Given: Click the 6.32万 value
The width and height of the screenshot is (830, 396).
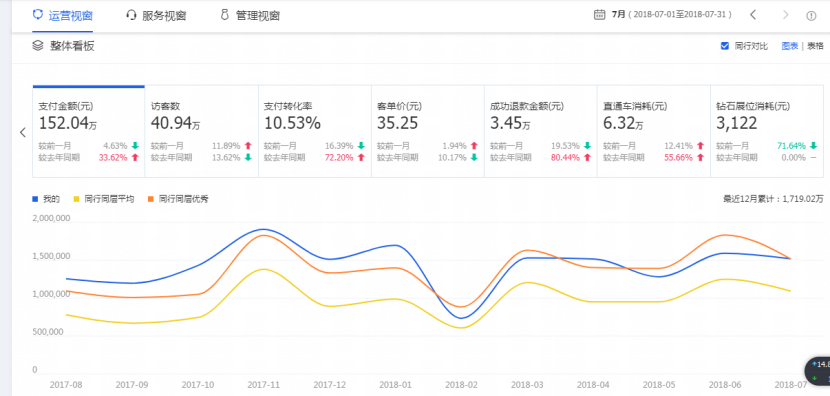Looking at the screenshot, I should click(x=624, y=123).
